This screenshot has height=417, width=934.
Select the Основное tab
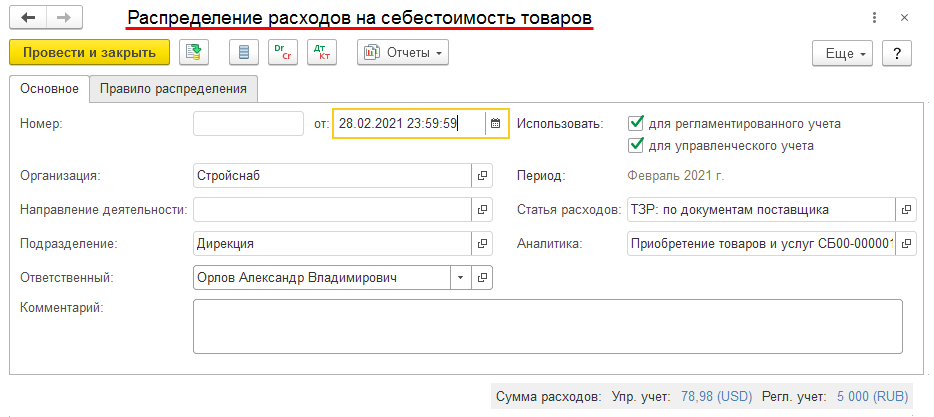coord(49,89)
